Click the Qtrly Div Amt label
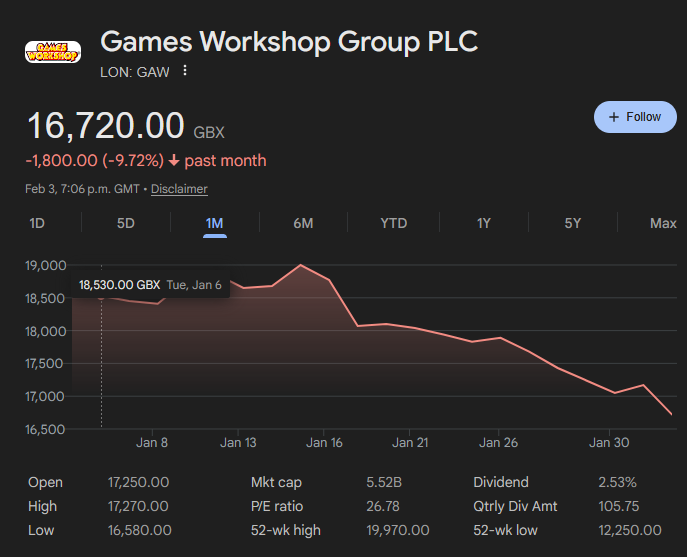This screenshot has height=557, width=687. coord(515,506)
